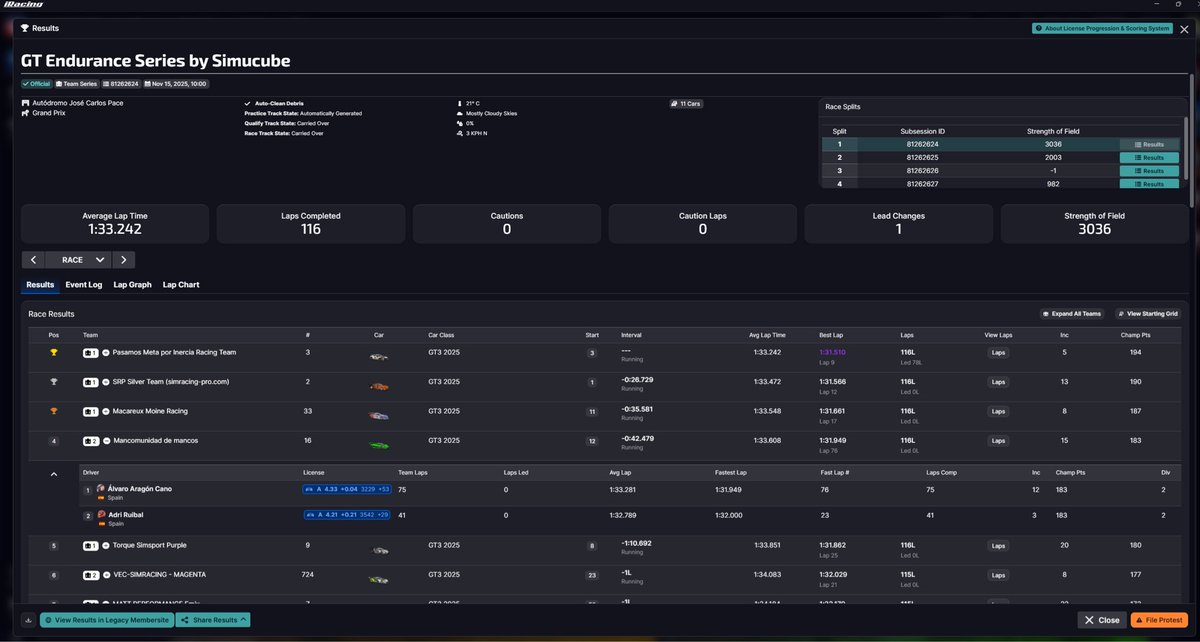Viewport: 1200px width, 642px height.
Task: Go to next session with right arrow
Action: (123, 259)
